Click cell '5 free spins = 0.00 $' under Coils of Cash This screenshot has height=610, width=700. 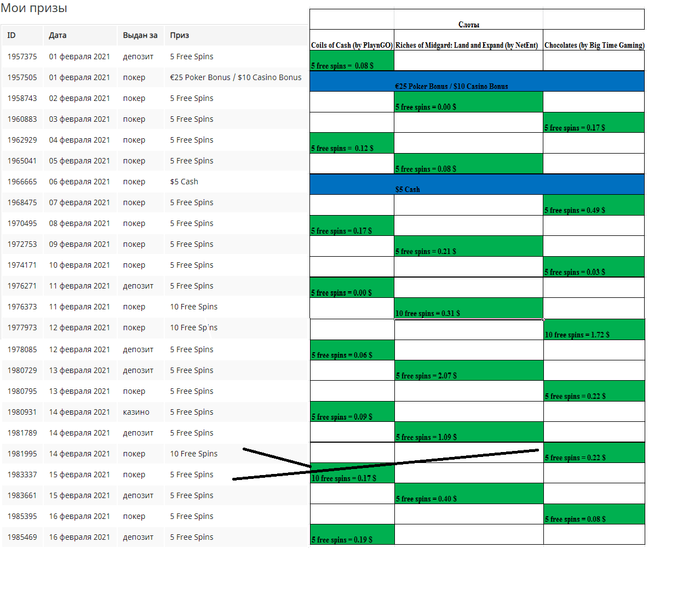click(x=352, y=288)
